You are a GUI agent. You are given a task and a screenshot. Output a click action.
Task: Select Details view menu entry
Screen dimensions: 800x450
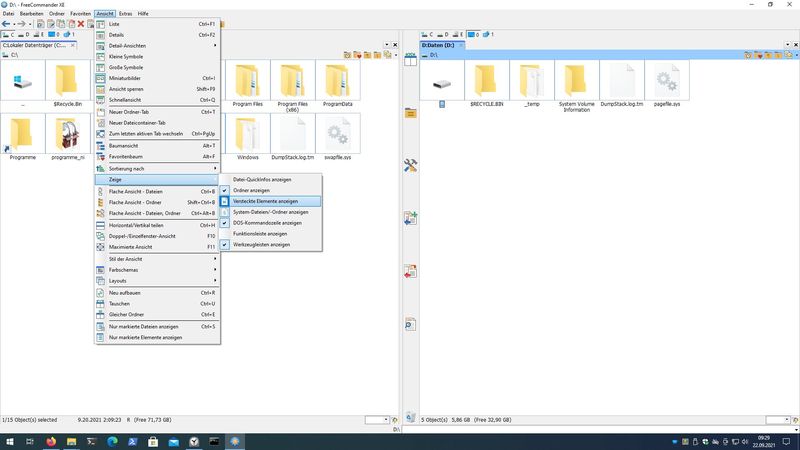pyautogui.click(x=157, y=35)
